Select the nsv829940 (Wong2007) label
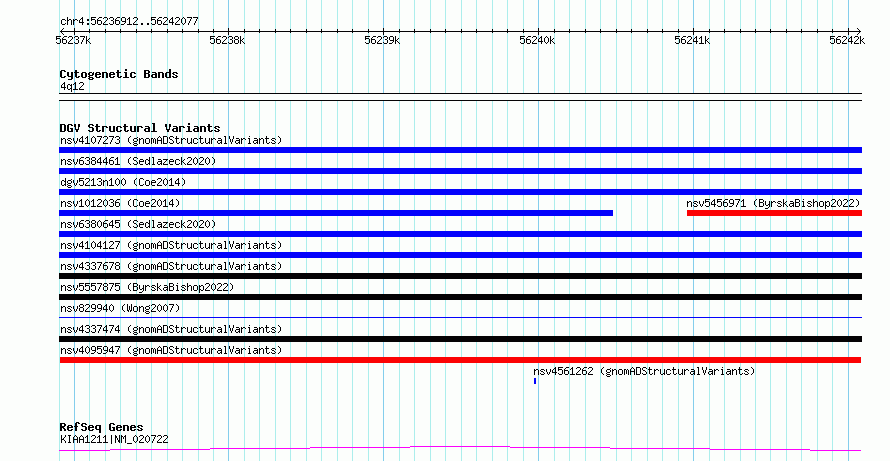 click(x=120, y=308)
